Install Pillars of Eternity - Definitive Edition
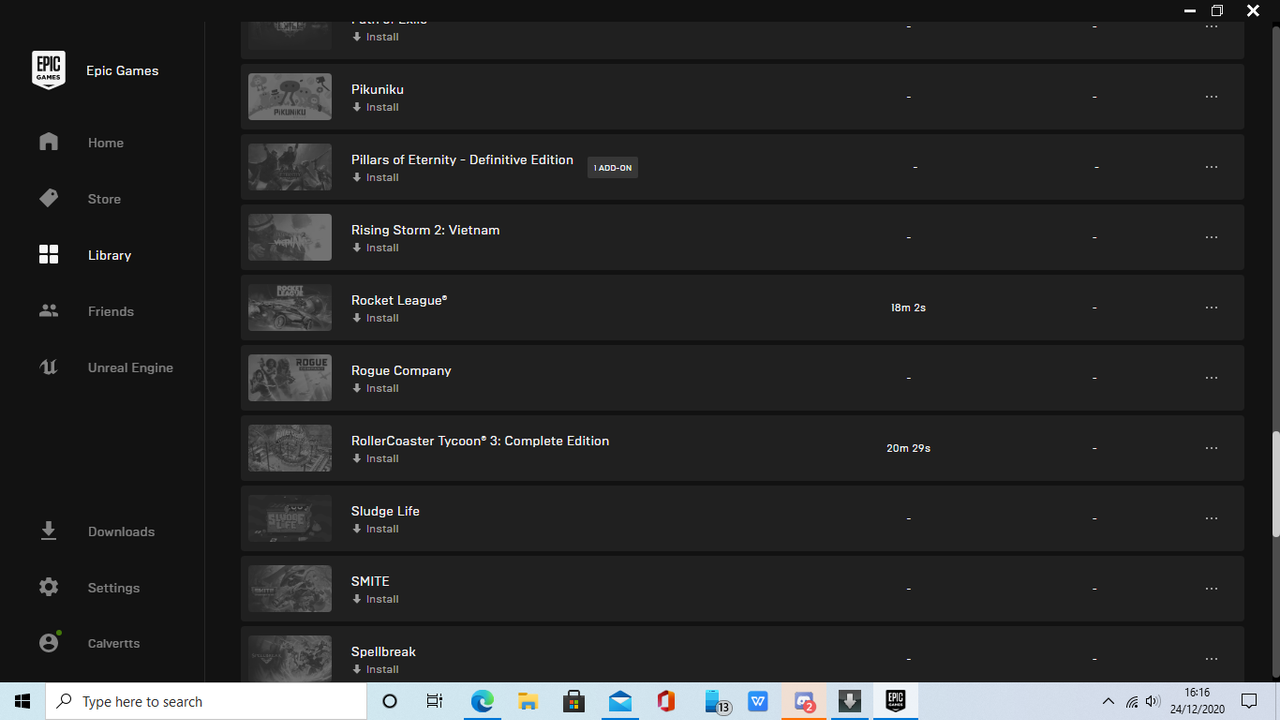The width and height of the screenshot is (1280, 720). click(375, 177)
